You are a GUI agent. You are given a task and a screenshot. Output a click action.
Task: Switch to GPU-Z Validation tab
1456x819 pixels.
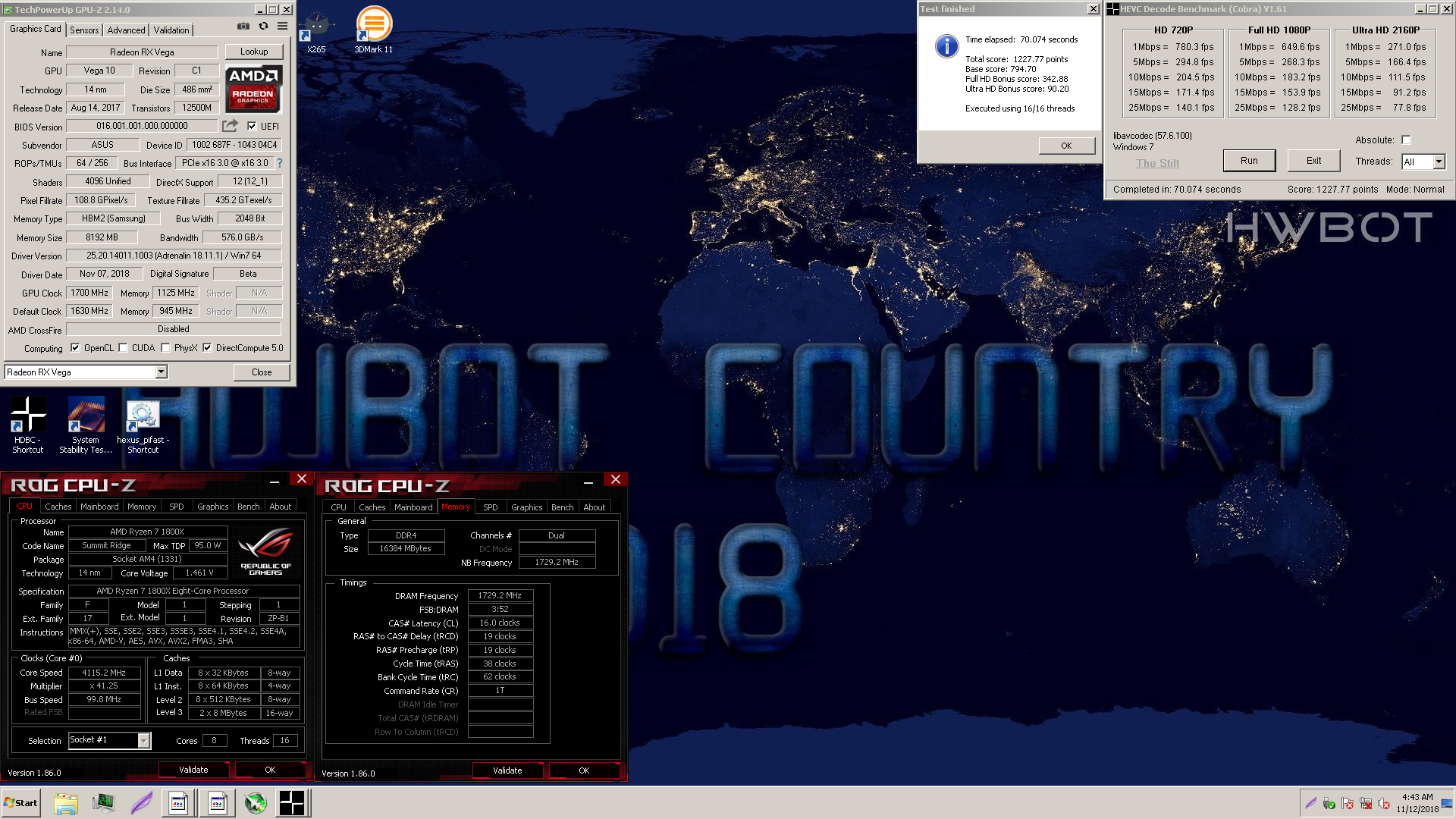(x=171, y=30)
